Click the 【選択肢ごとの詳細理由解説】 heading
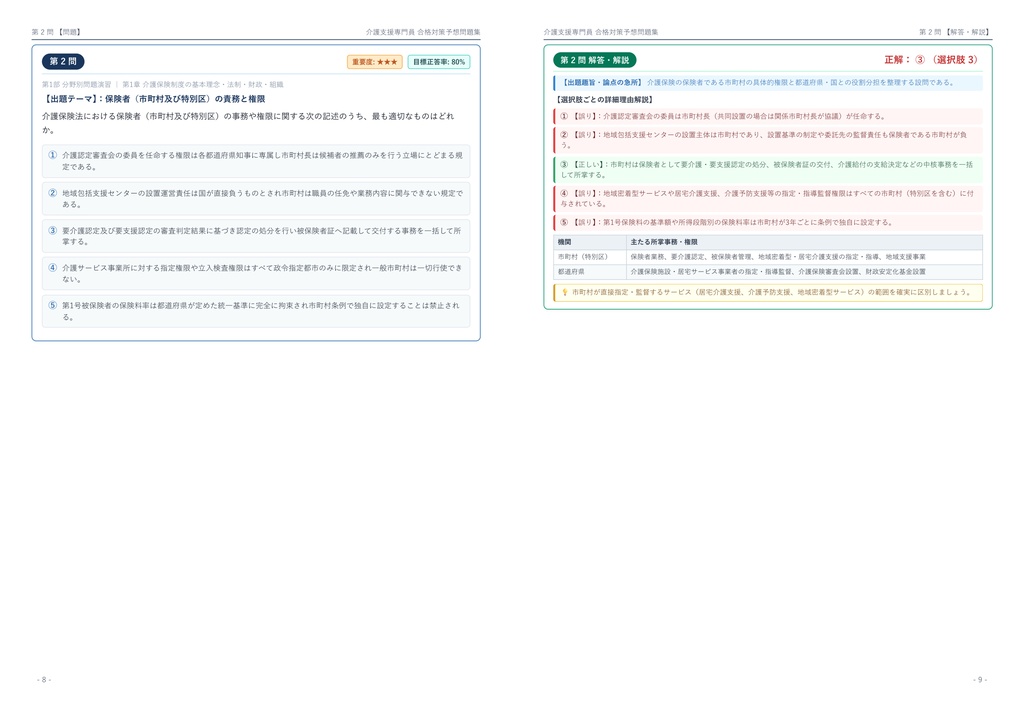This screenshot has height=724, width=1024. click(605, 100)
